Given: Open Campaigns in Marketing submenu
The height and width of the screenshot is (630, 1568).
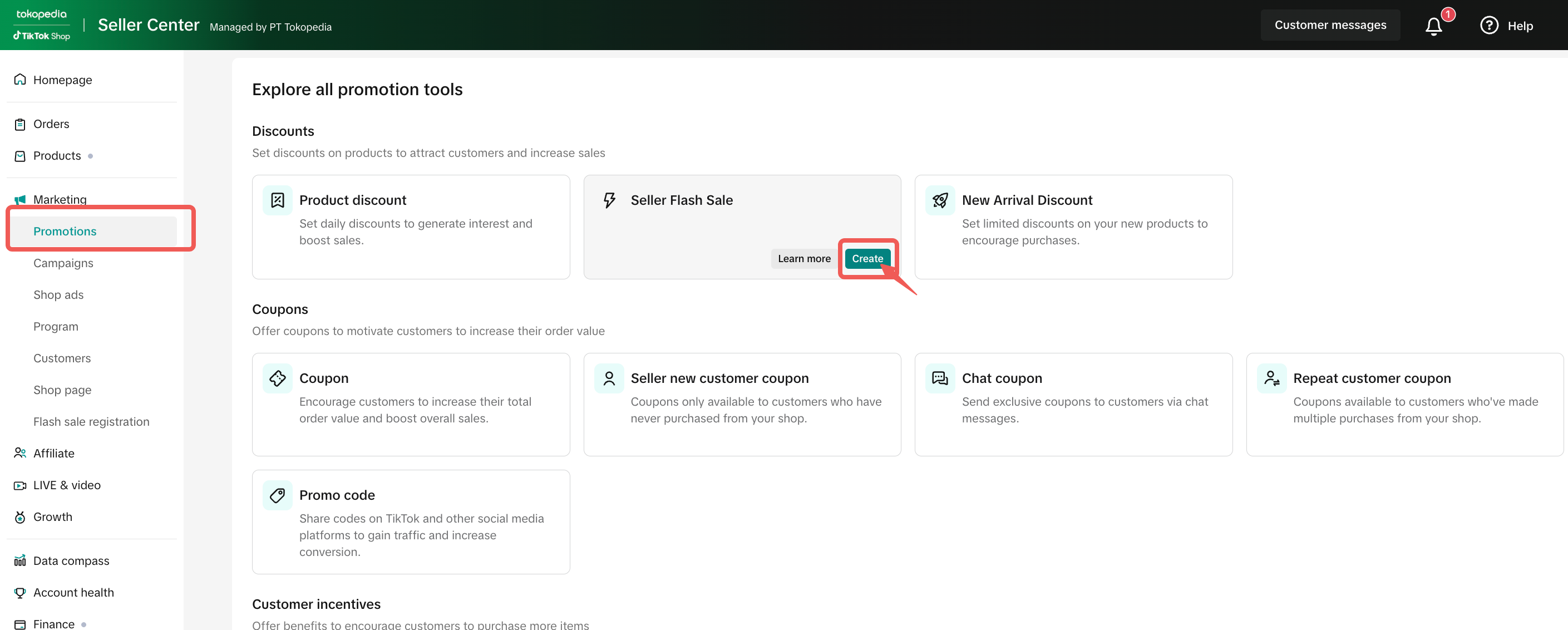Looking at the screenshot, I should point(63,263).
